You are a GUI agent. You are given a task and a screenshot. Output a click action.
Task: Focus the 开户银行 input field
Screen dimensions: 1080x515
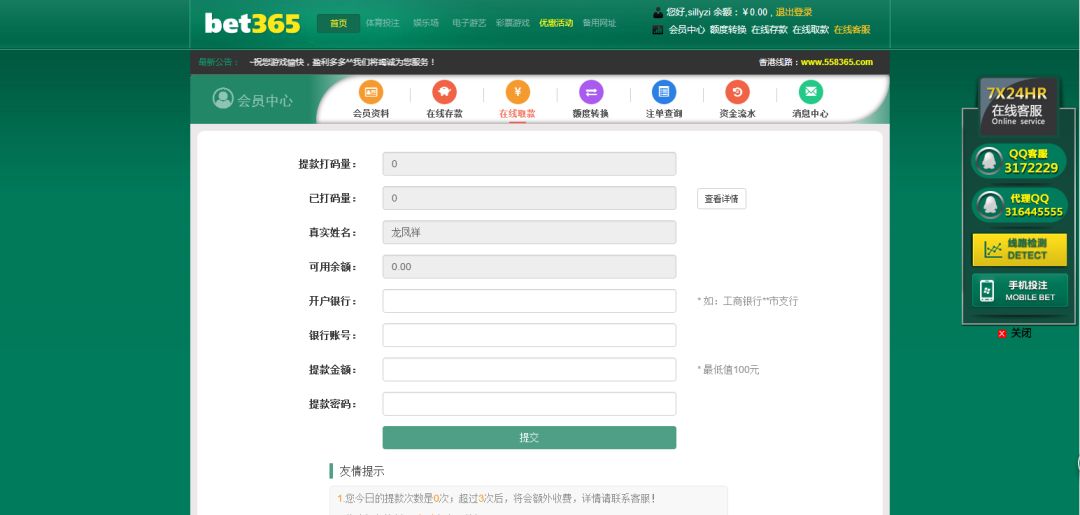click(x=529, y=301)
